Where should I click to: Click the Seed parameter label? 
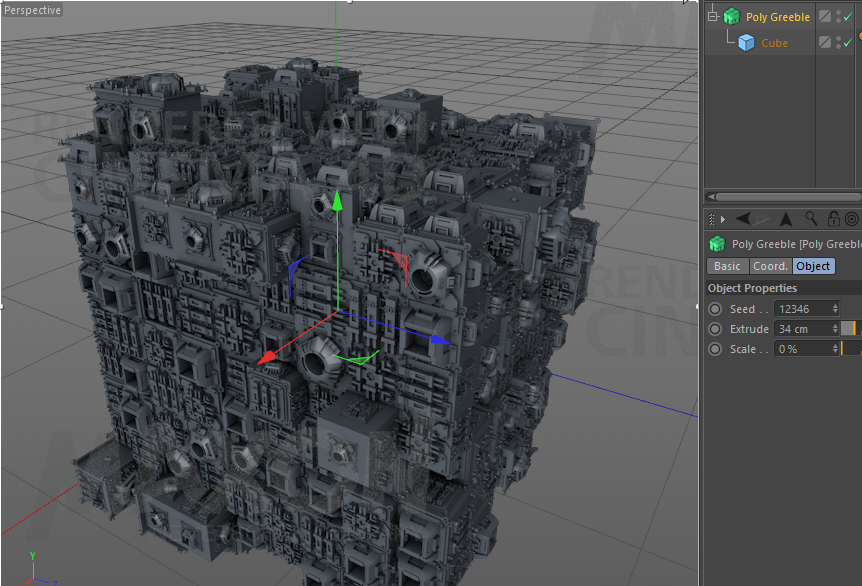[742, 309]
